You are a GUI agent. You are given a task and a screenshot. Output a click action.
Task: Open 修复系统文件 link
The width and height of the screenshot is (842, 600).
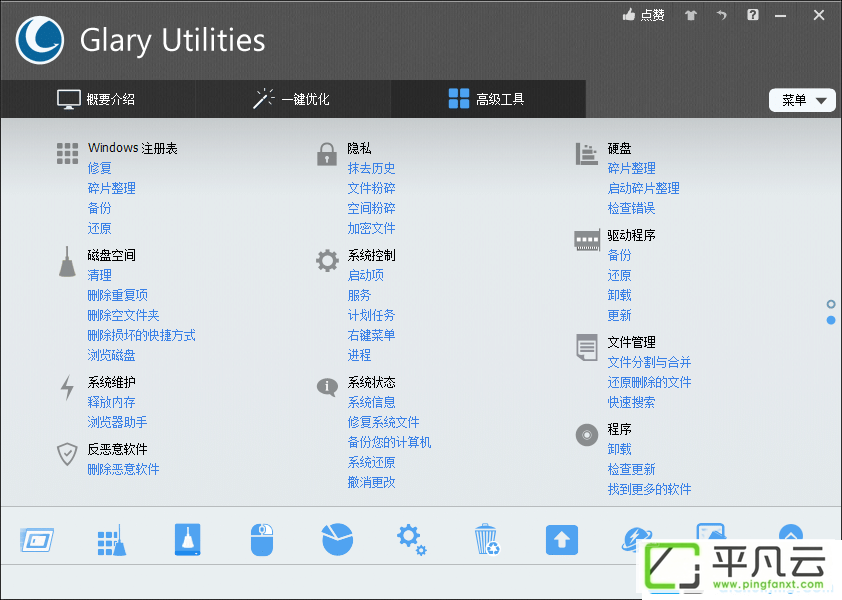[383, 422]
